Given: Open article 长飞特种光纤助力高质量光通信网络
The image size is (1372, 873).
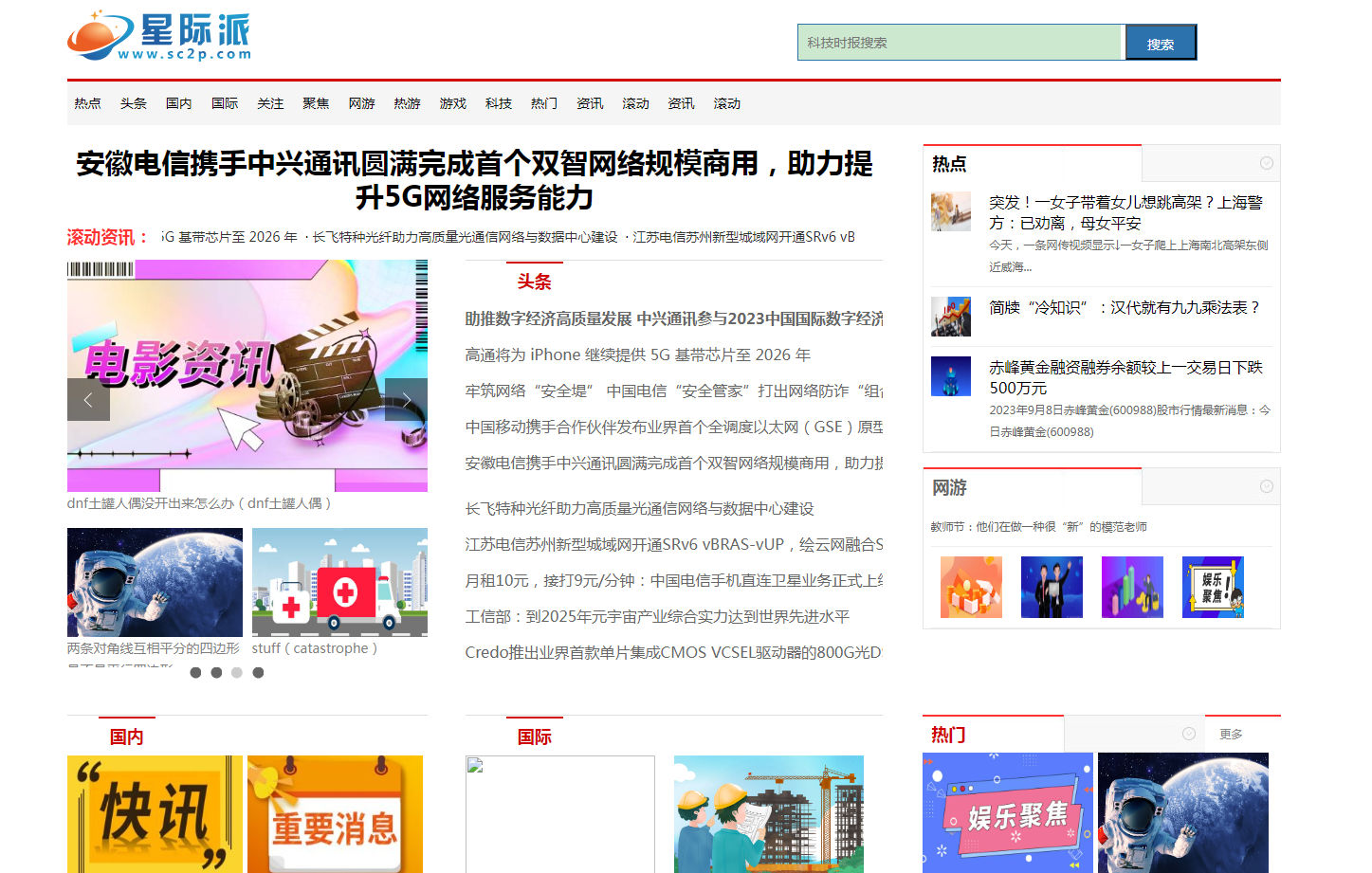Looking at the screenshot, I should [x=640, y=508].
